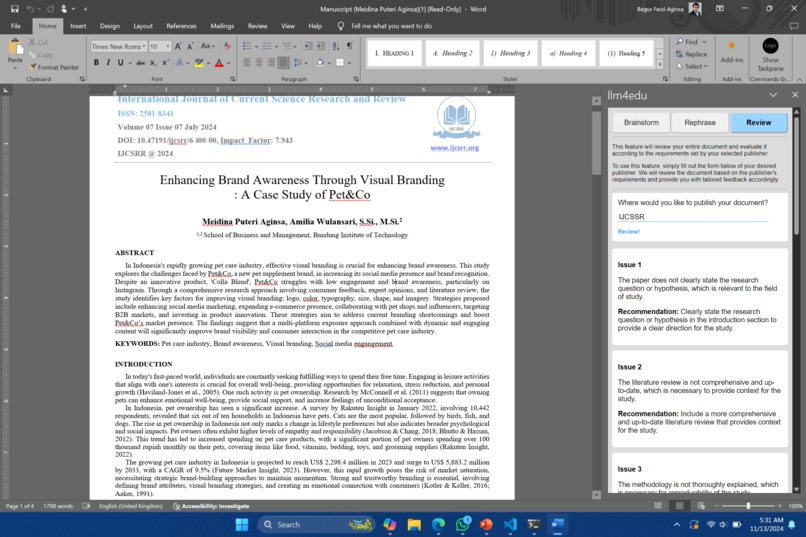
Task: Expand numbering list dropdown
Action: click(x=276, y=46)
